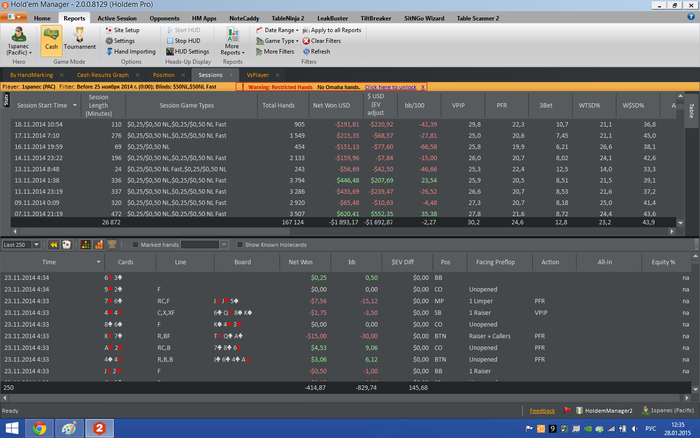Open the By HandMarking report tab
This screenshot has width=700, height=438.
[31, 75]
